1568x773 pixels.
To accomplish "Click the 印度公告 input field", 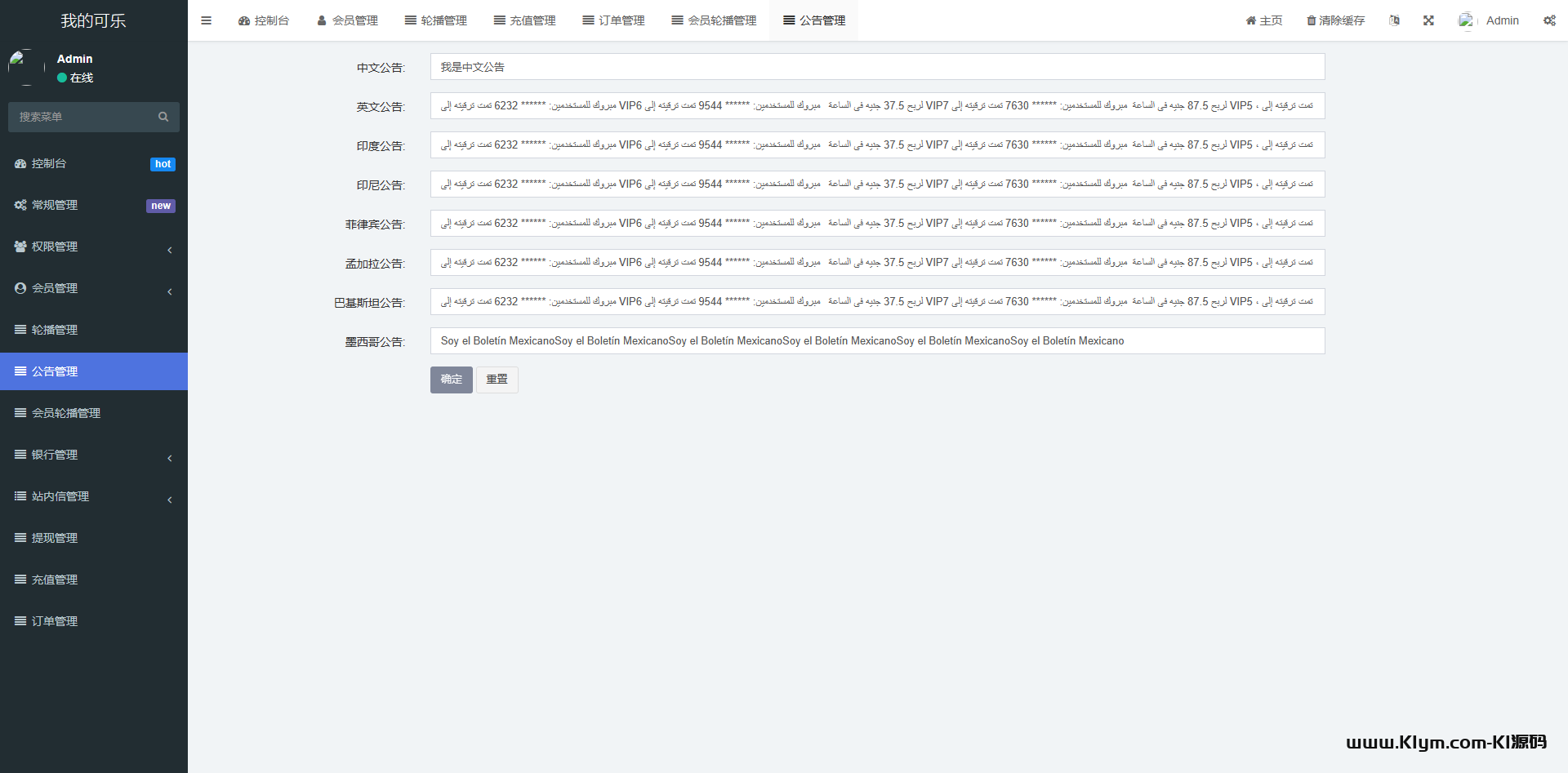I will click(x=878, y=145).
